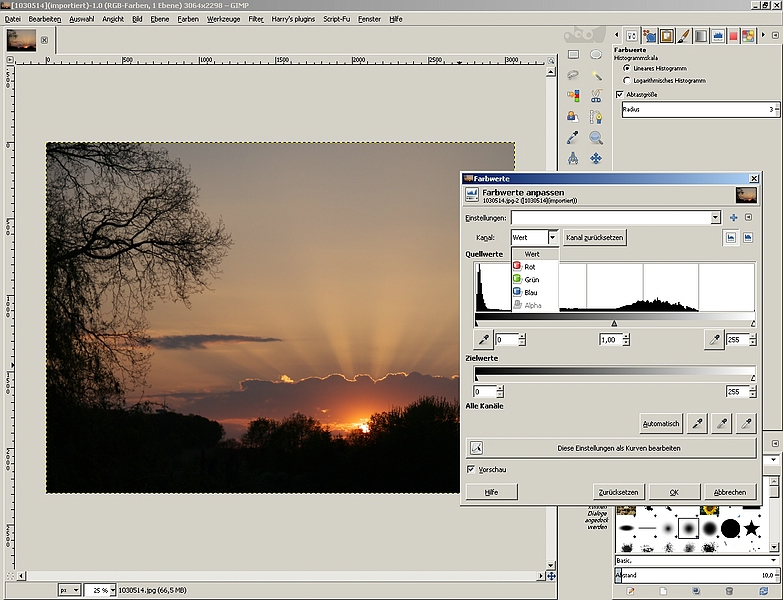Screen dimensions: 783x600
Task: Choose the Move tool in toolbox
Action: (596, 158)
